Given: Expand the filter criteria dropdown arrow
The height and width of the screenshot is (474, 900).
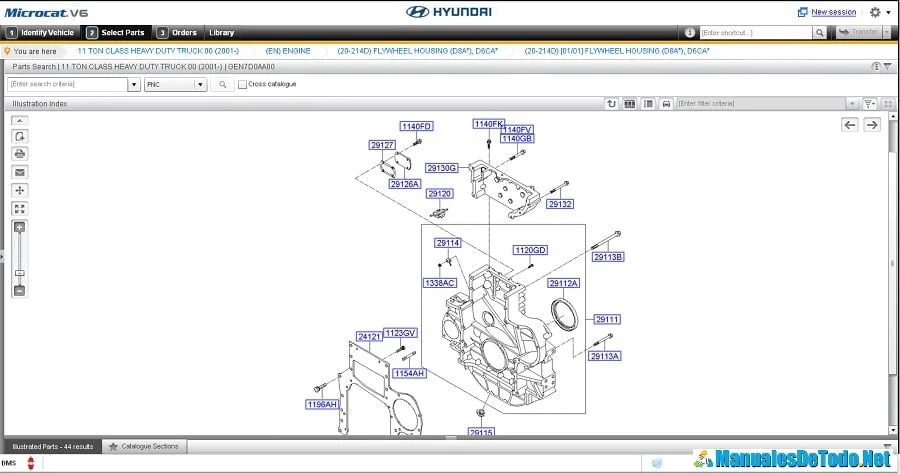Looking at the screenshot, I should (x=852, y=104).
